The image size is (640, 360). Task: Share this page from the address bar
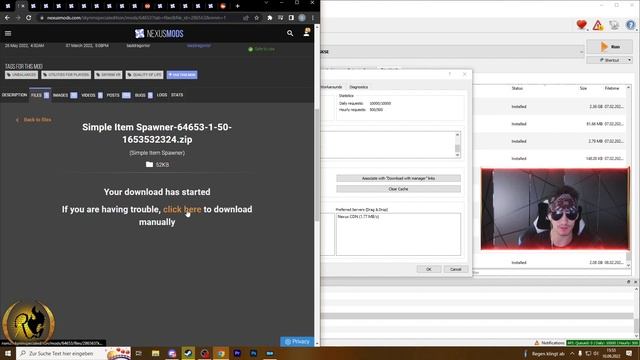coord(246,18)
